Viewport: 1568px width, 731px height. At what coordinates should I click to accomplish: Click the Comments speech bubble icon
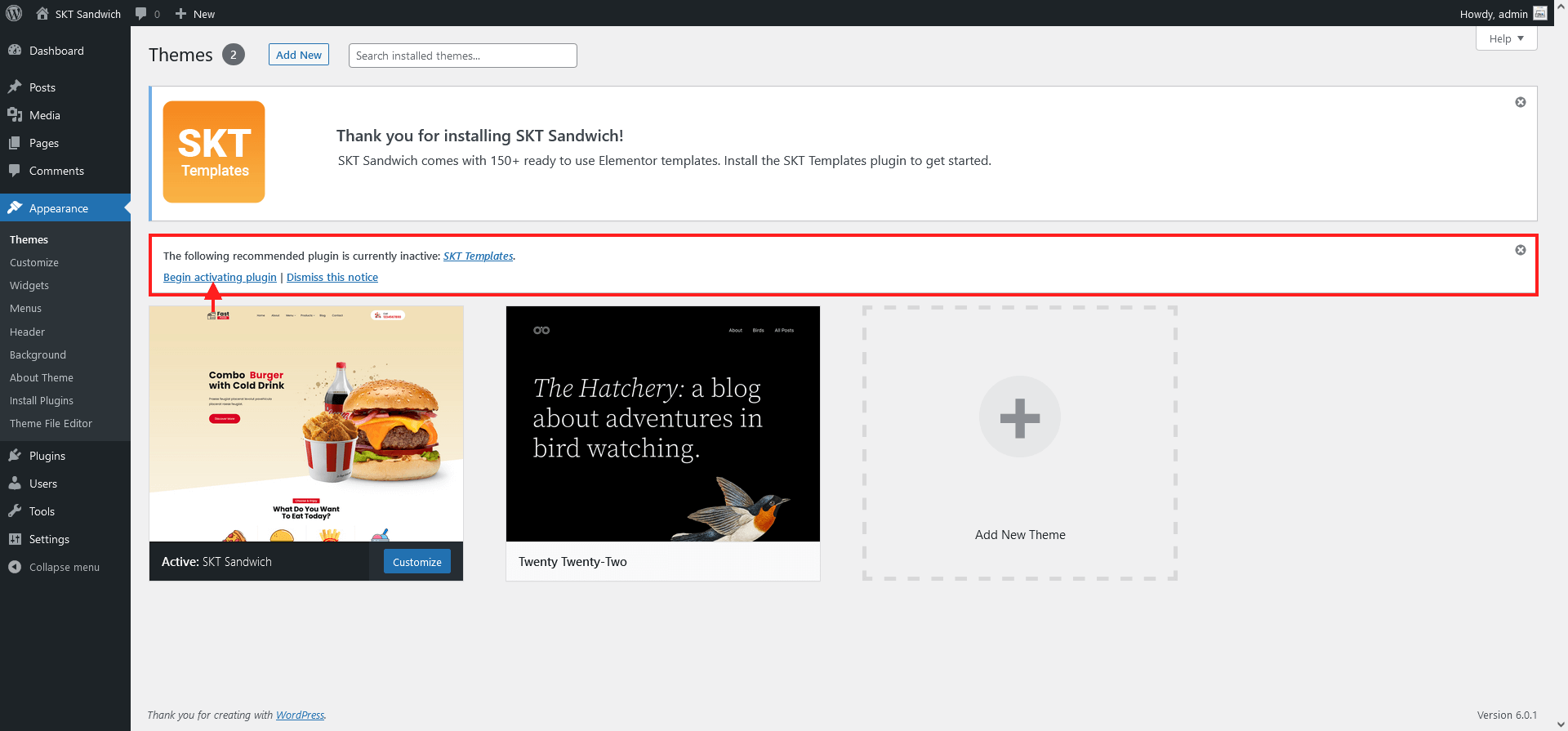tap(15, 170)
